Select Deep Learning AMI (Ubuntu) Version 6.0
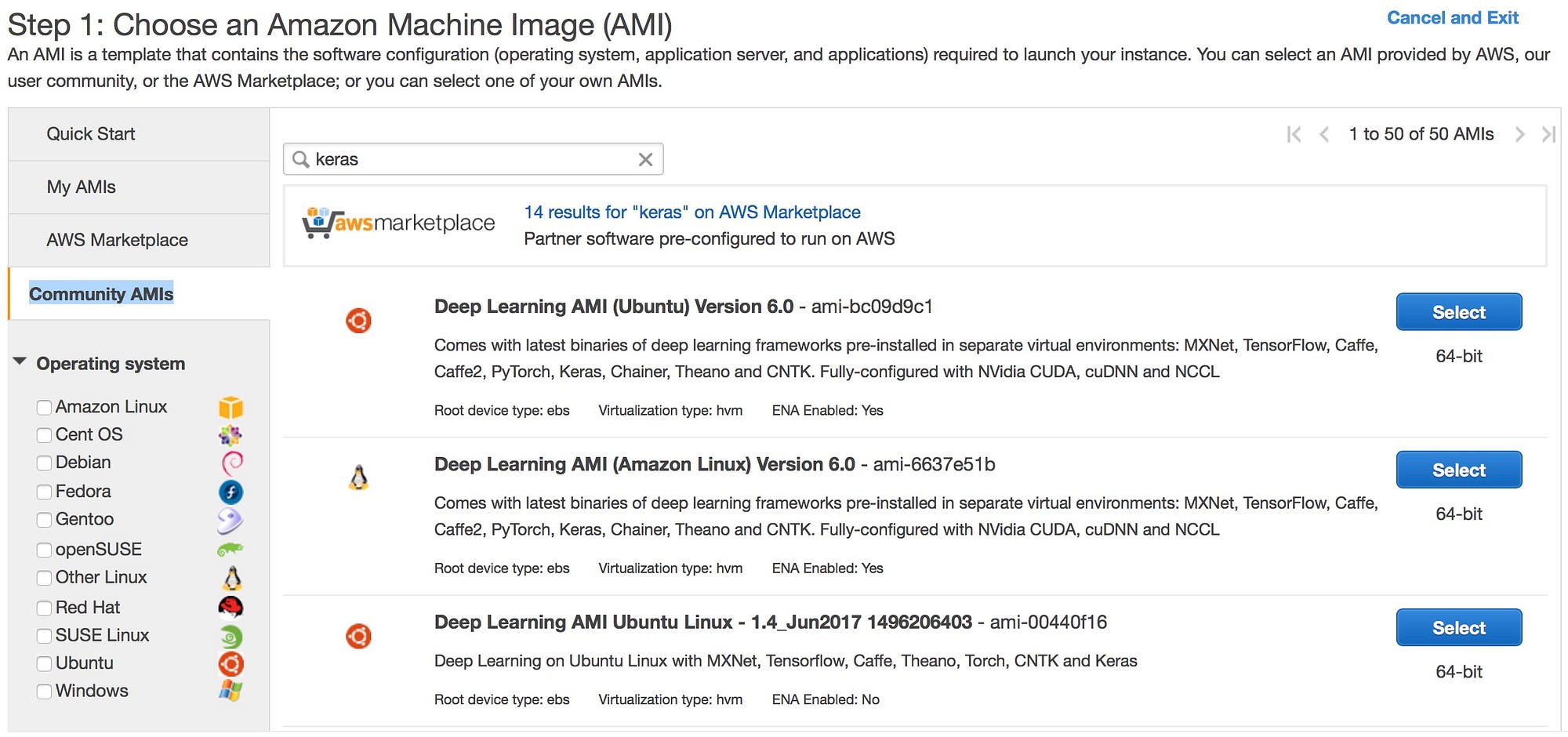The width and height of the screenshot is (1568, 737). (x=1458, y=312)
